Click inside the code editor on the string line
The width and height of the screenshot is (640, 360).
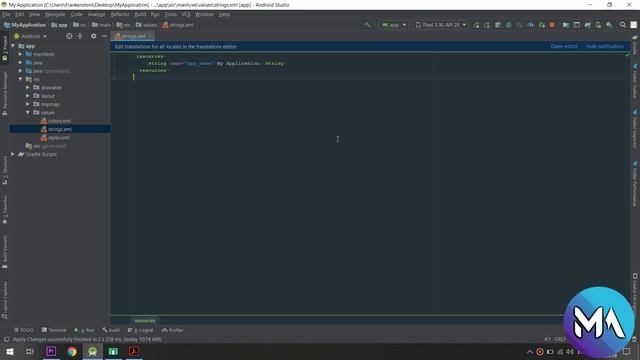pos(216,63)
